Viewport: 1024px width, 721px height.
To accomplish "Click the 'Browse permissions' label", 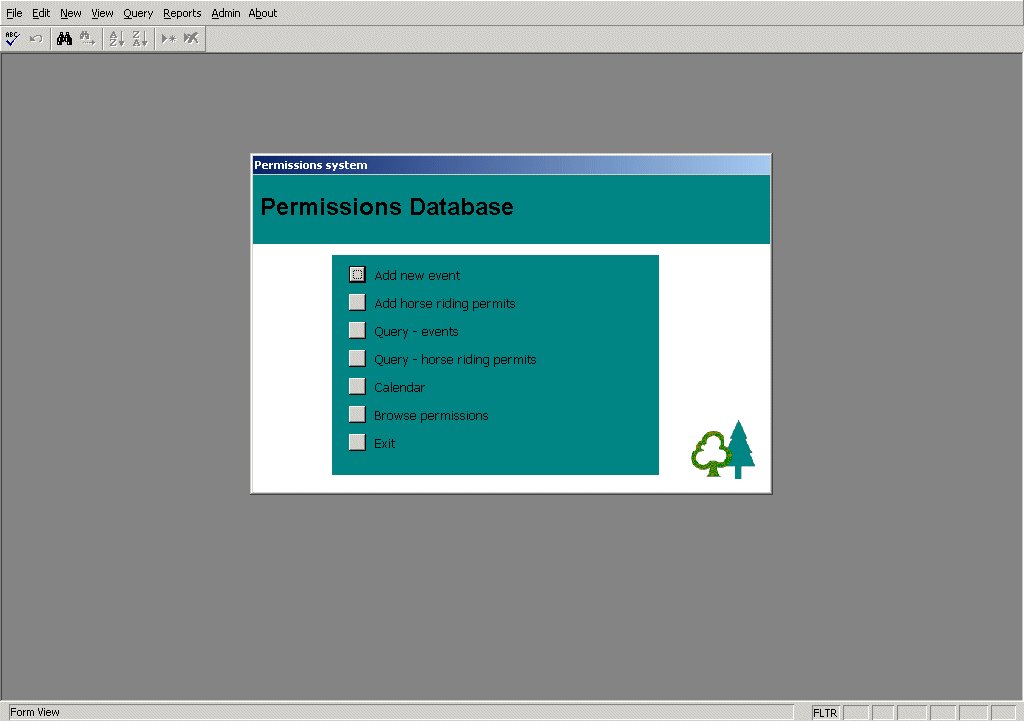I will 431,416.
